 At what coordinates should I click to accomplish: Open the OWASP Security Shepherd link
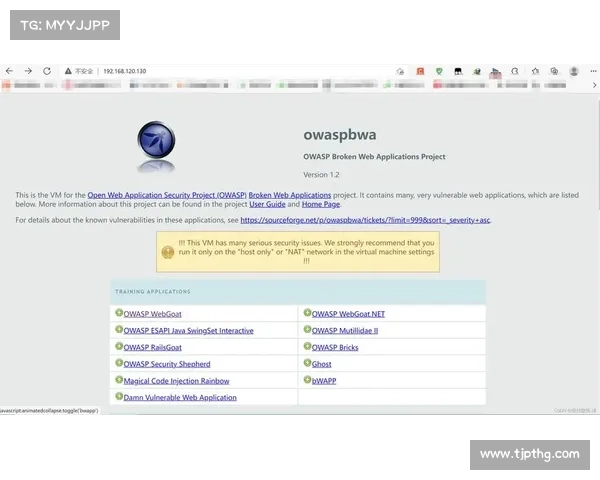[x=167, y=364]
